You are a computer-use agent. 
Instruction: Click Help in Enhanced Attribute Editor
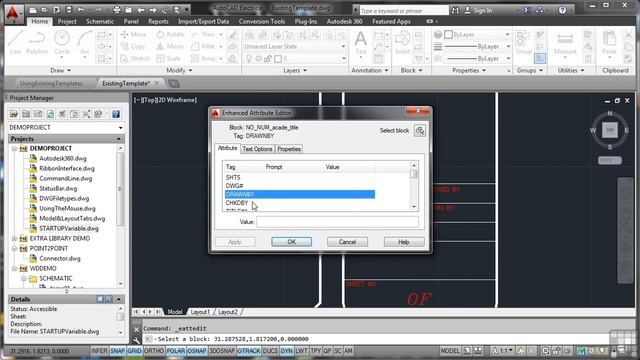point(404,242)
